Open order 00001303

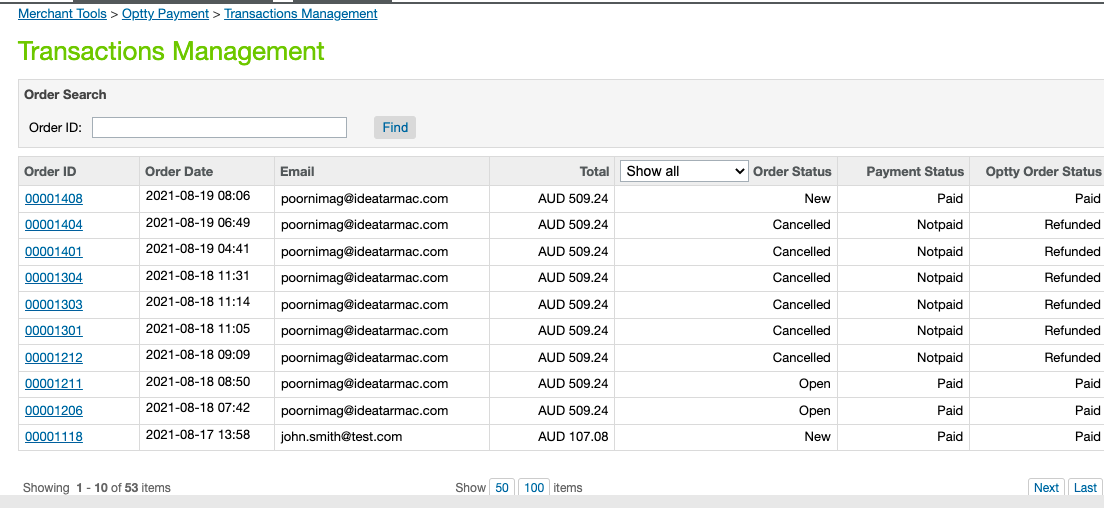point(53,305)
